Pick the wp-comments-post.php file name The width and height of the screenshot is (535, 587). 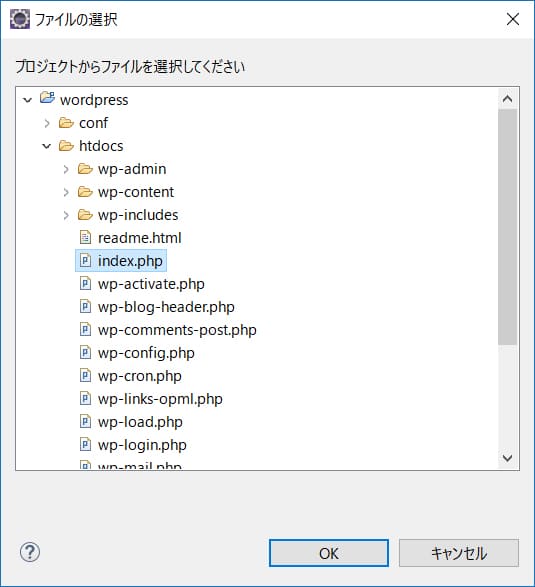177,330
